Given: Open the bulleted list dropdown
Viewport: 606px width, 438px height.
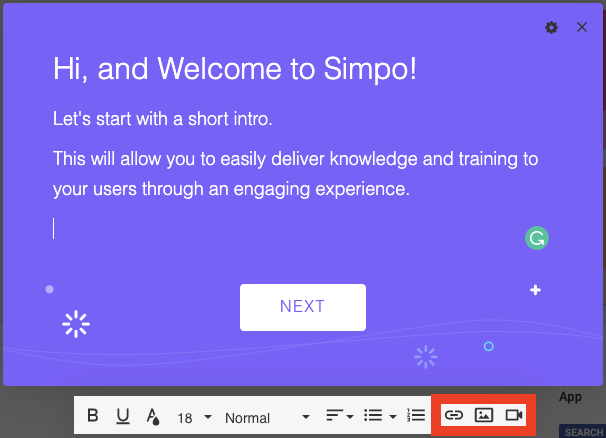Looking at the screenshot, I should pyautogui.click(x=380, y=416).
